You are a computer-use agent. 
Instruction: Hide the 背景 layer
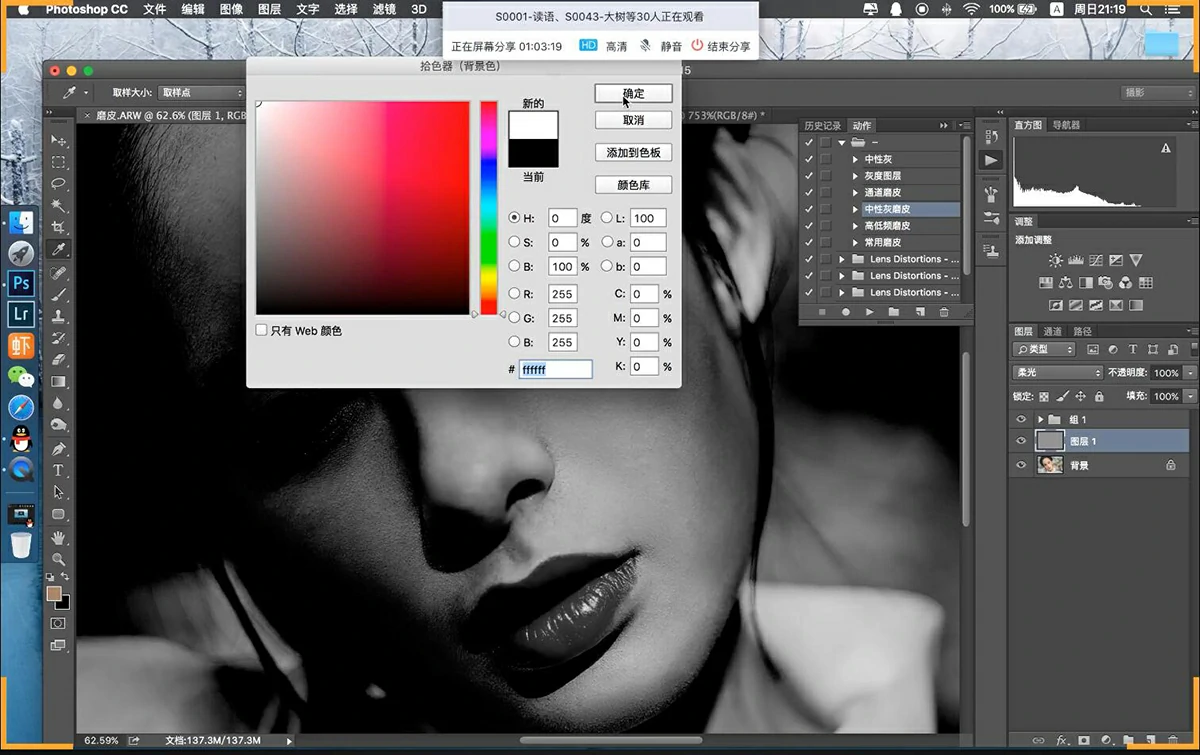(x=1021, y=465)
